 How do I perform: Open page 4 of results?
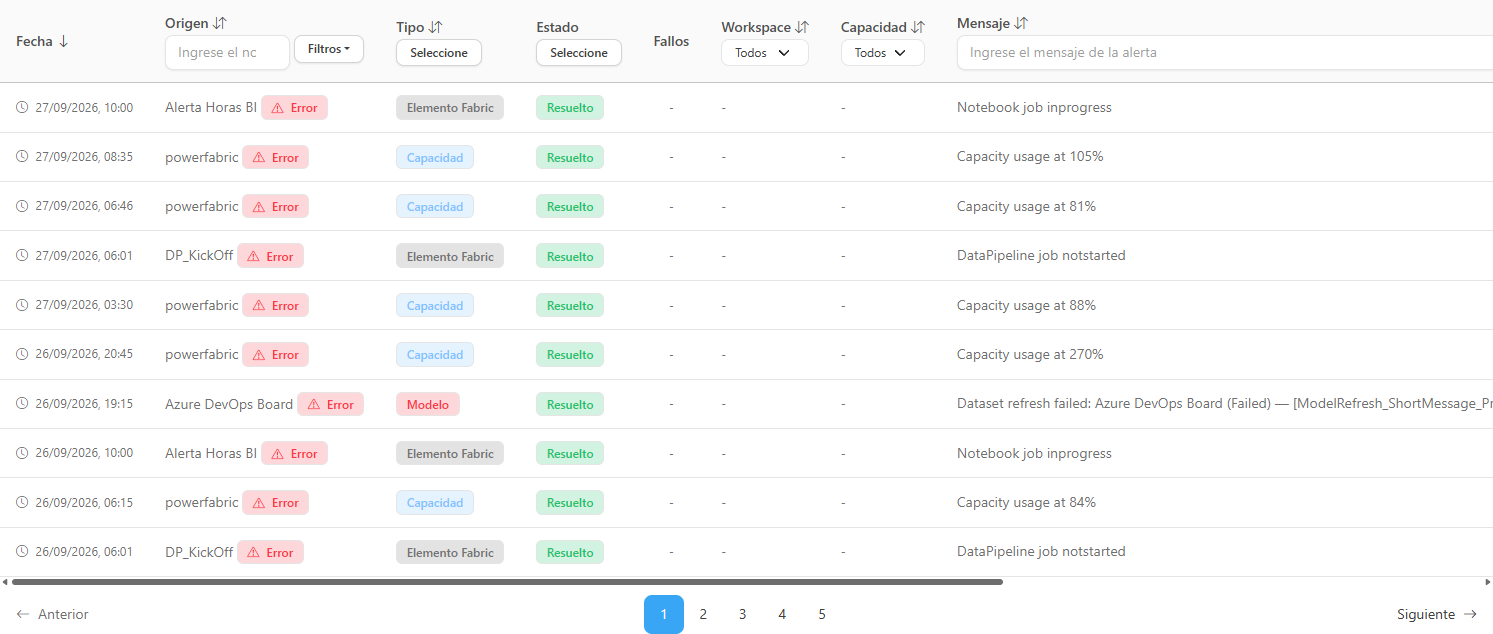click(x=782, y=614)
